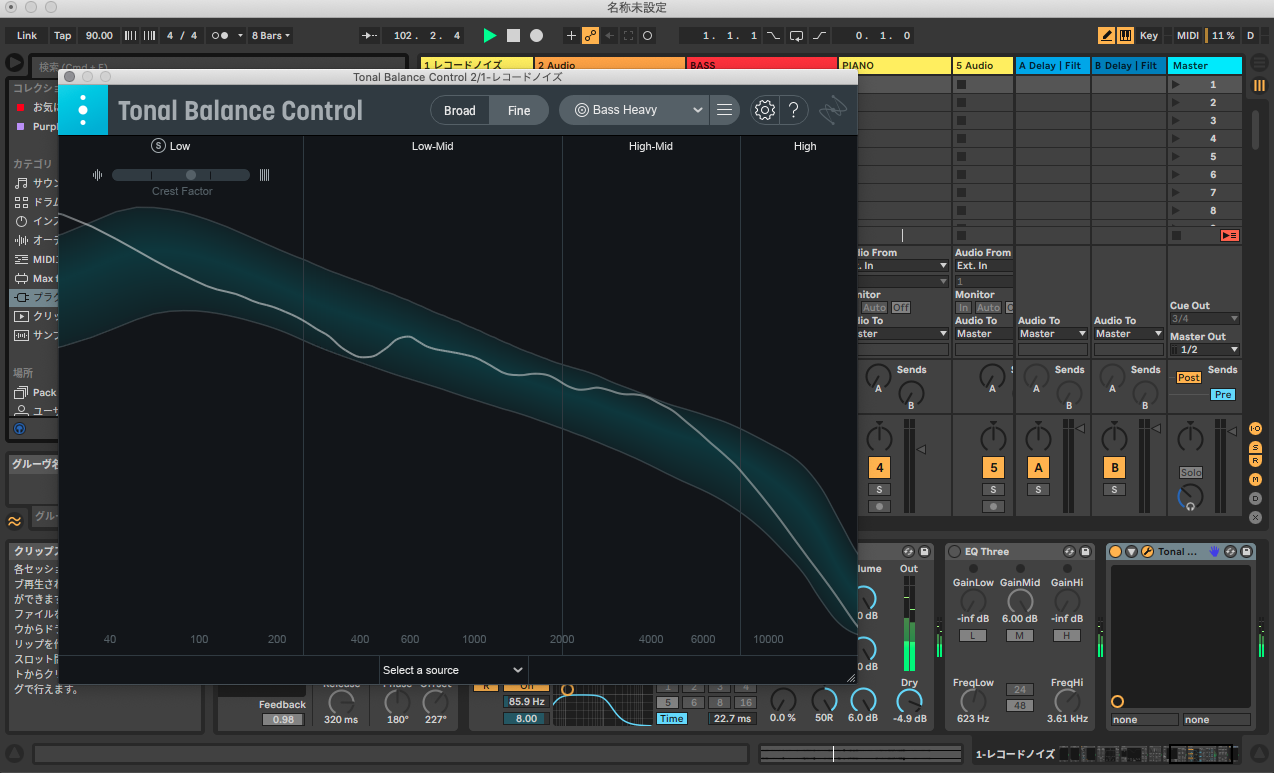Click the wrench icon on the Tonal device
Image resolution: width=1274 pixels, height=773 pixels.
pyautogui.click(x=1148, y=552)
